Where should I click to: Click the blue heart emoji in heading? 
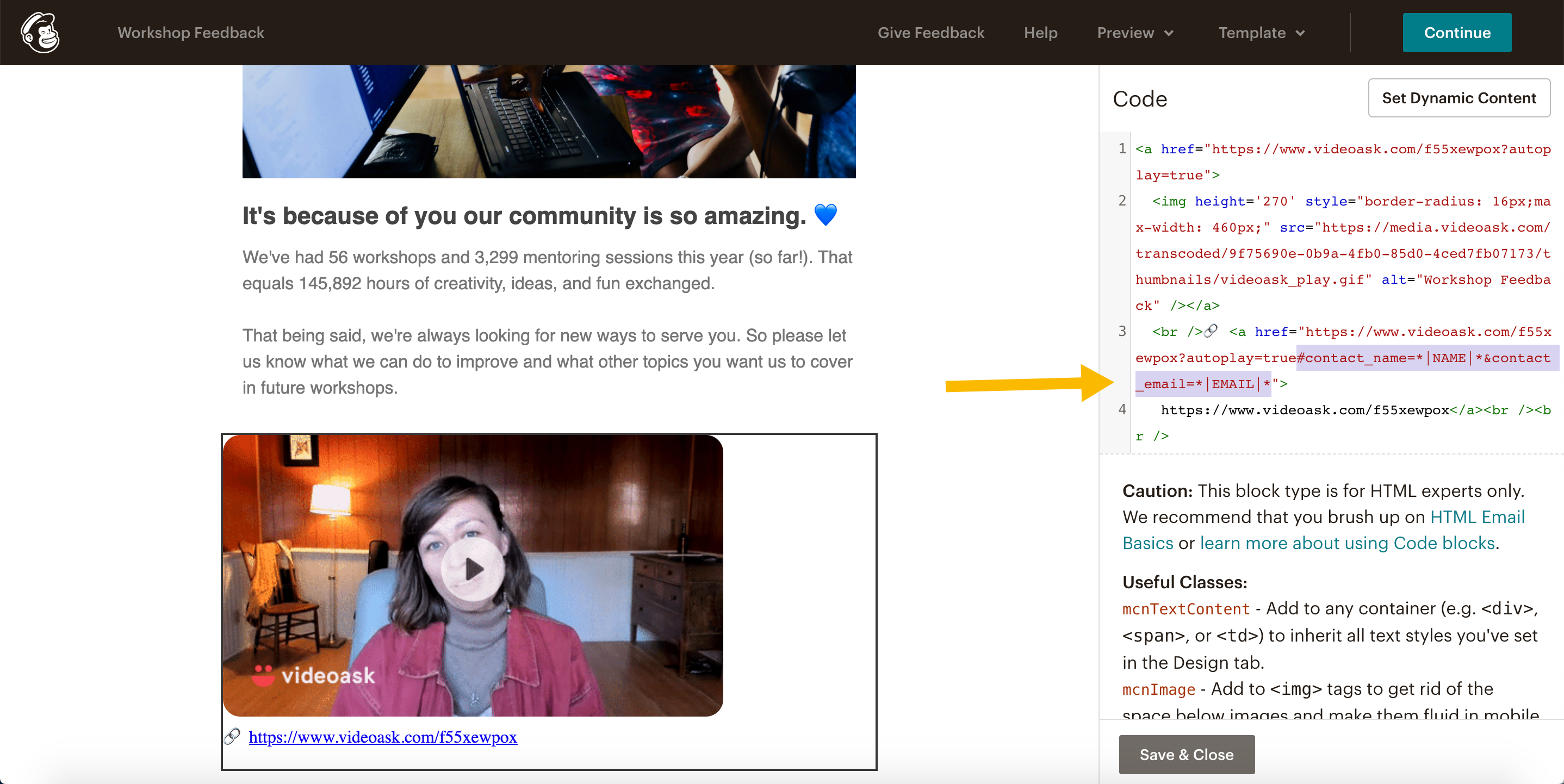(x=825, y=214)
